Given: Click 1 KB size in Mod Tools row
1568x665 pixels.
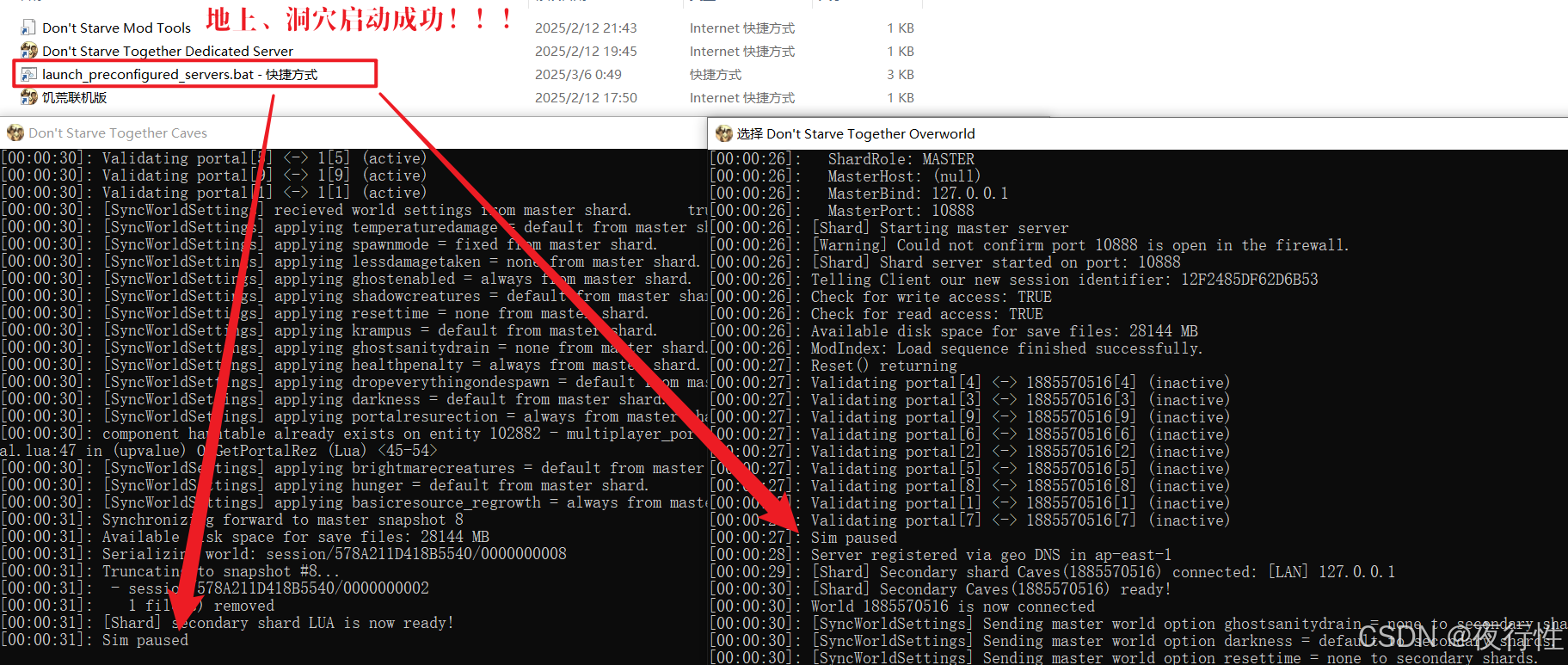Looking at the screenshot, I should tap(901, 28).
